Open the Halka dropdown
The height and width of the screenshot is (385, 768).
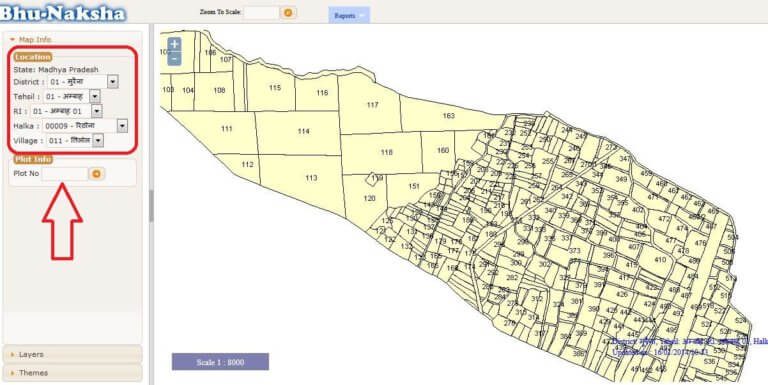[x=122, y=126]
